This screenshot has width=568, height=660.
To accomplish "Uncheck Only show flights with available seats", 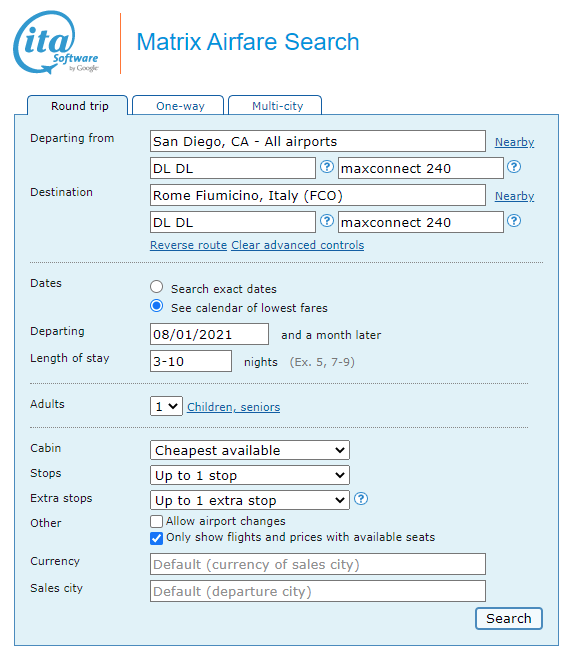I will [156, 538].
